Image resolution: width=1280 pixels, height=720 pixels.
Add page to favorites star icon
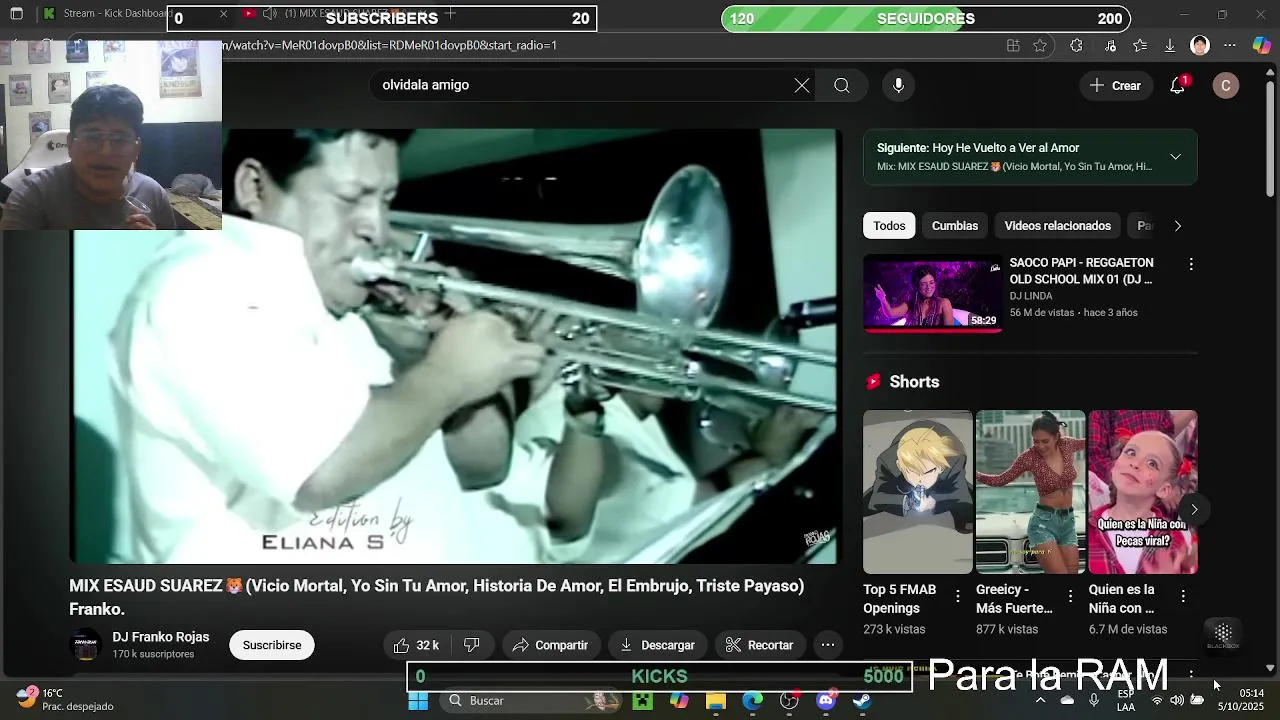click(1040, 45)
